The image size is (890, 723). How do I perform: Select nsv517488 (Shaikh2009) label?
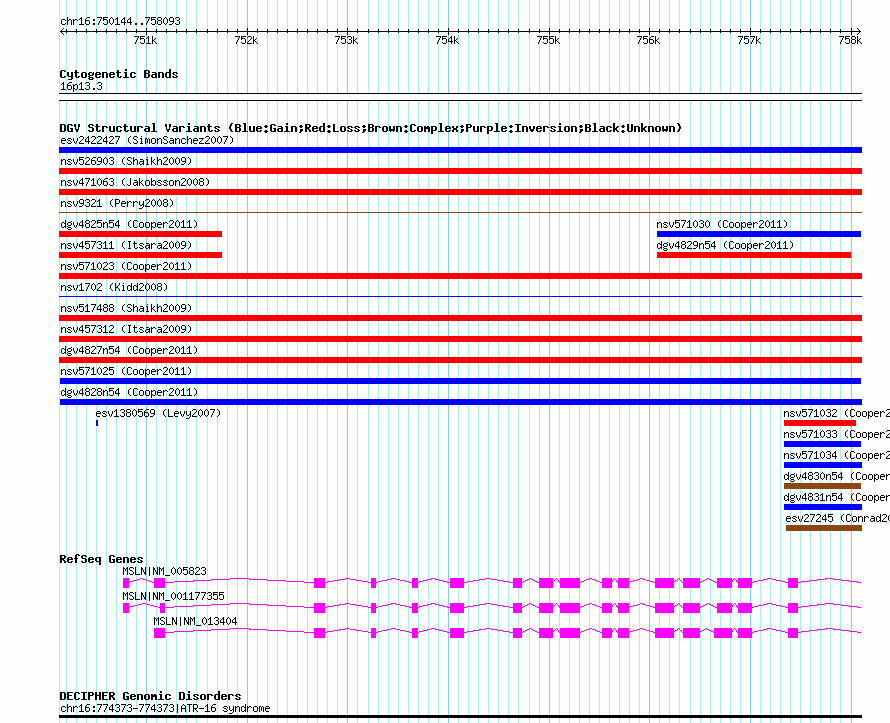(126, 308)
